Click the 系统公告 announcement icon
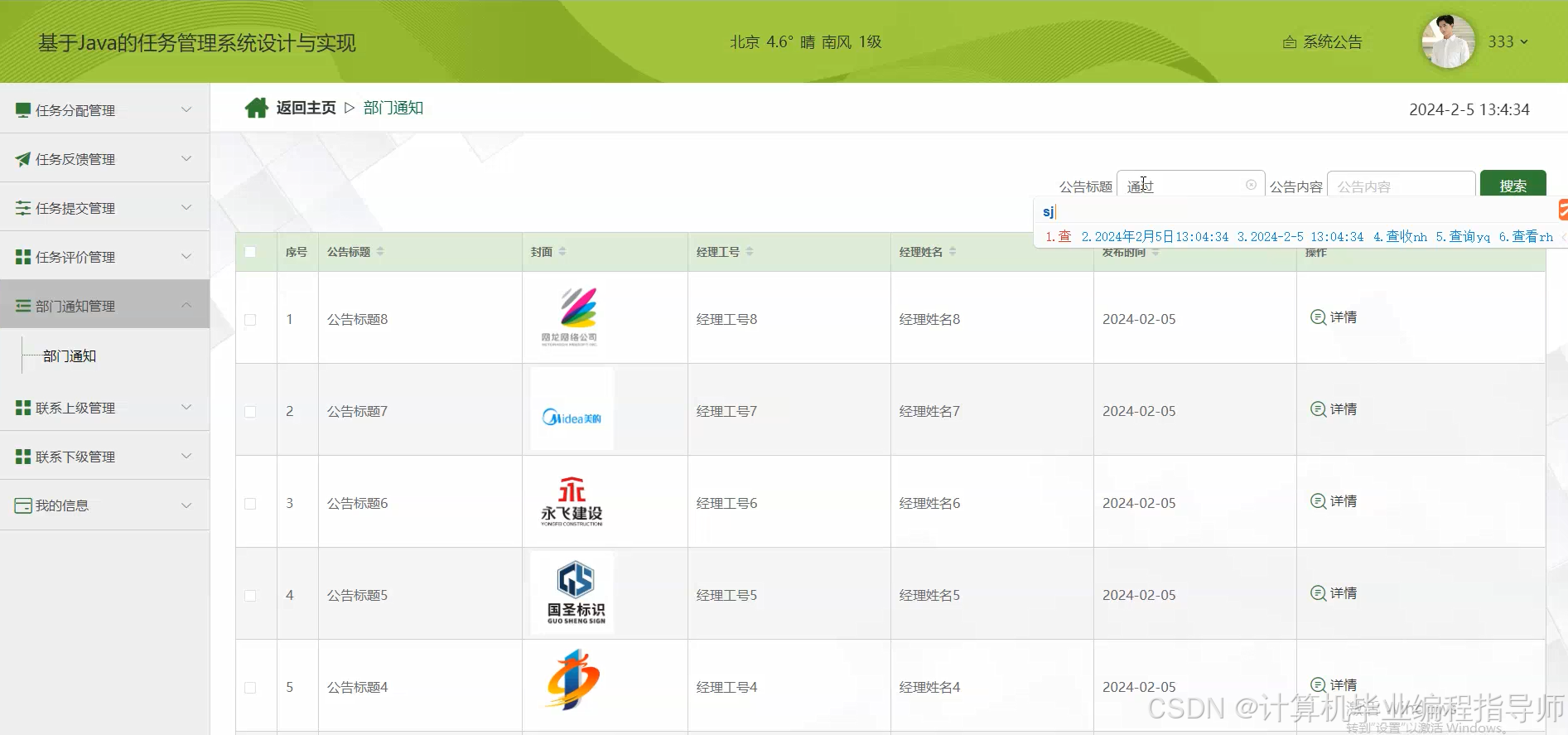The width and height of the screenshot is (1568, 735). [1290, 42]
